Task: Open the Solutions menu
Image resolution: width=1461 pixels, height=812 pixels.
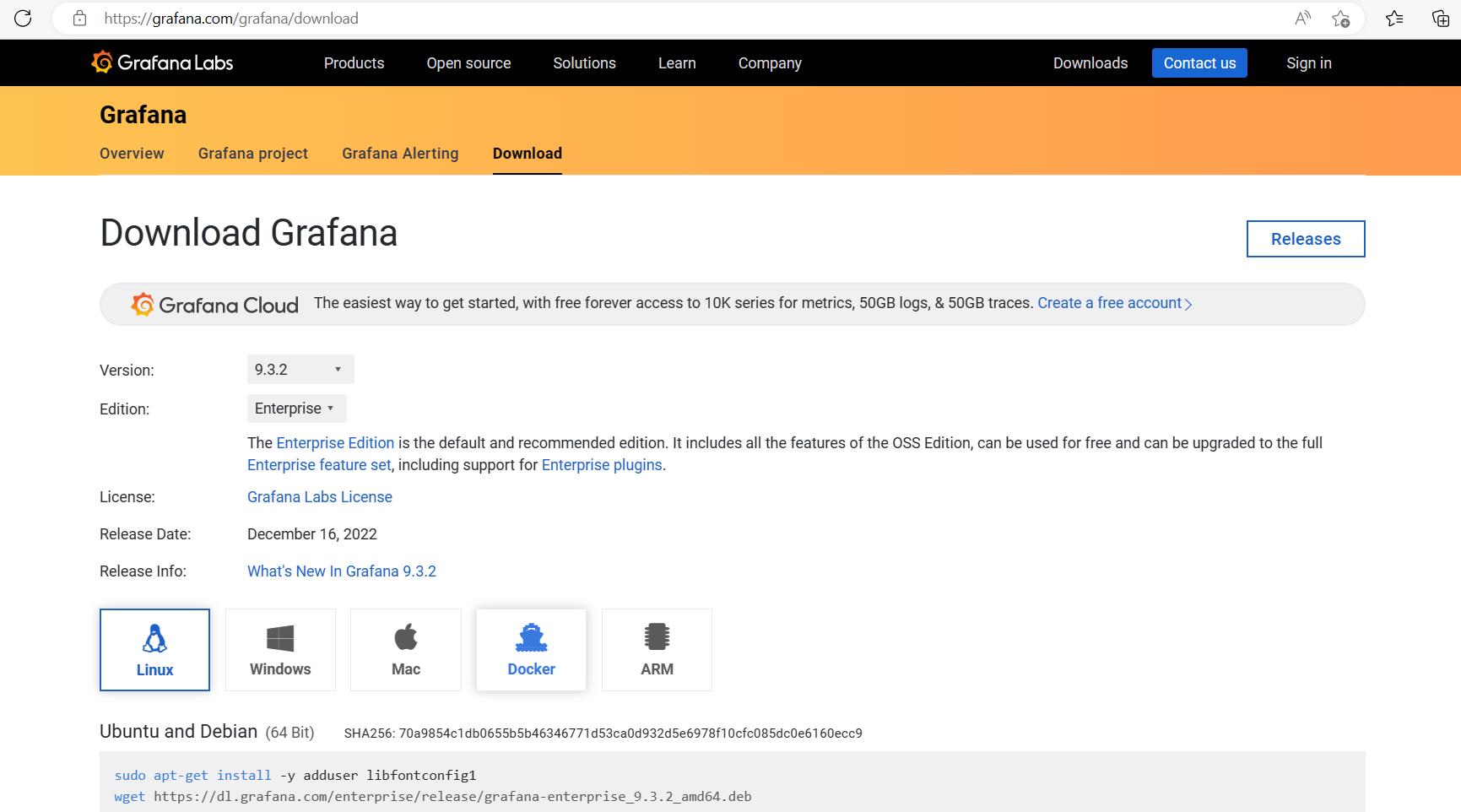Action: click(584, 63)
